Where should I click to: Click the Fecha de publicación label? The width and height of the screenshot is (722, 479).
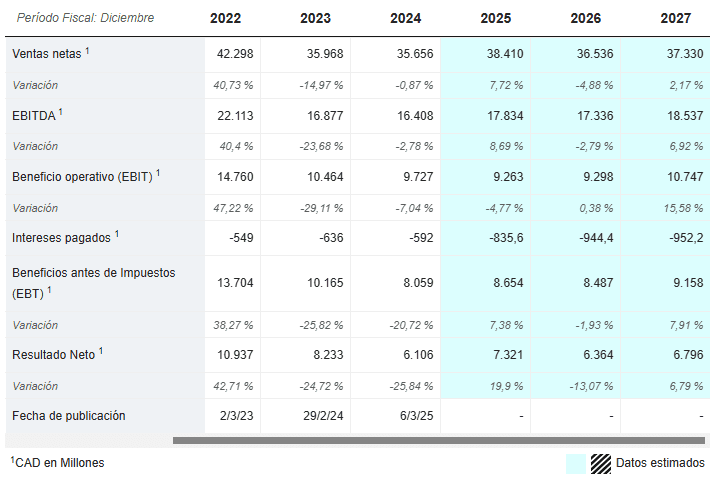point(69,415)
